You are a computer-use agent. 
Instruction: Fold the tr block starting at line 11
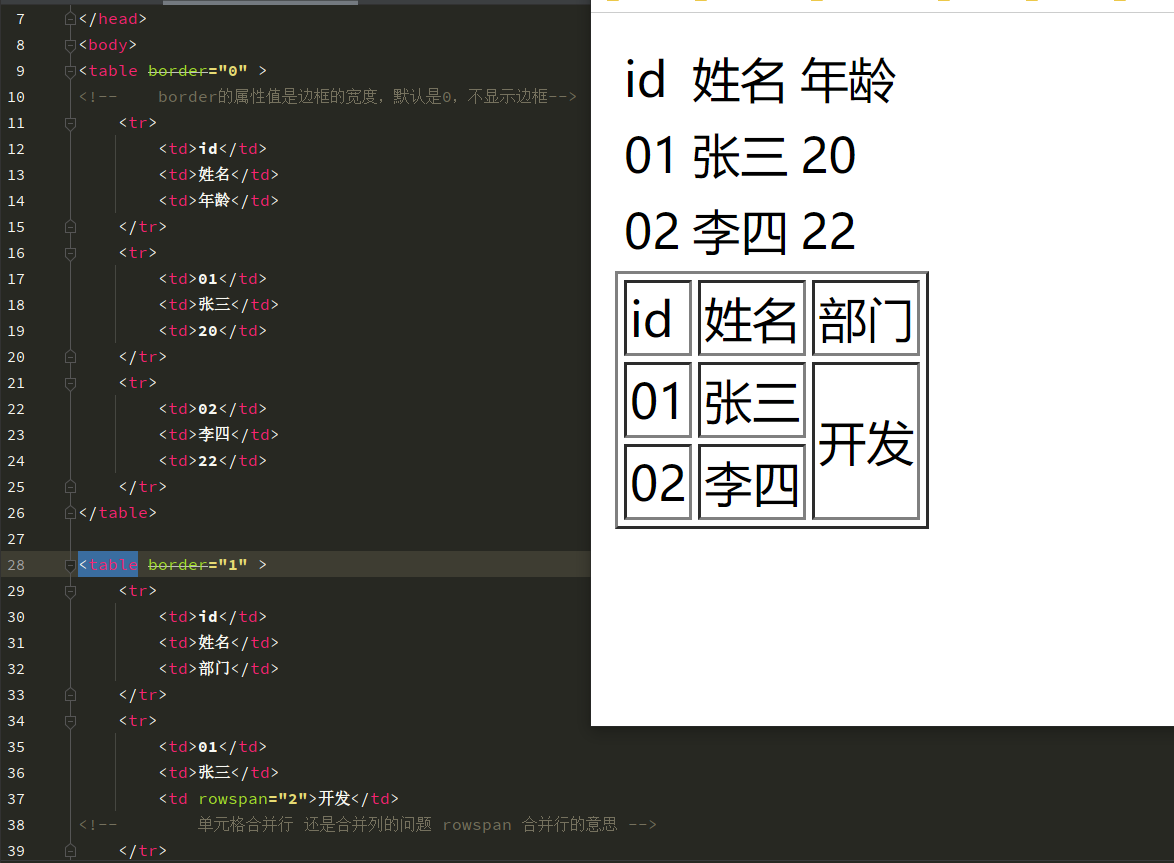tap(68, 122)
